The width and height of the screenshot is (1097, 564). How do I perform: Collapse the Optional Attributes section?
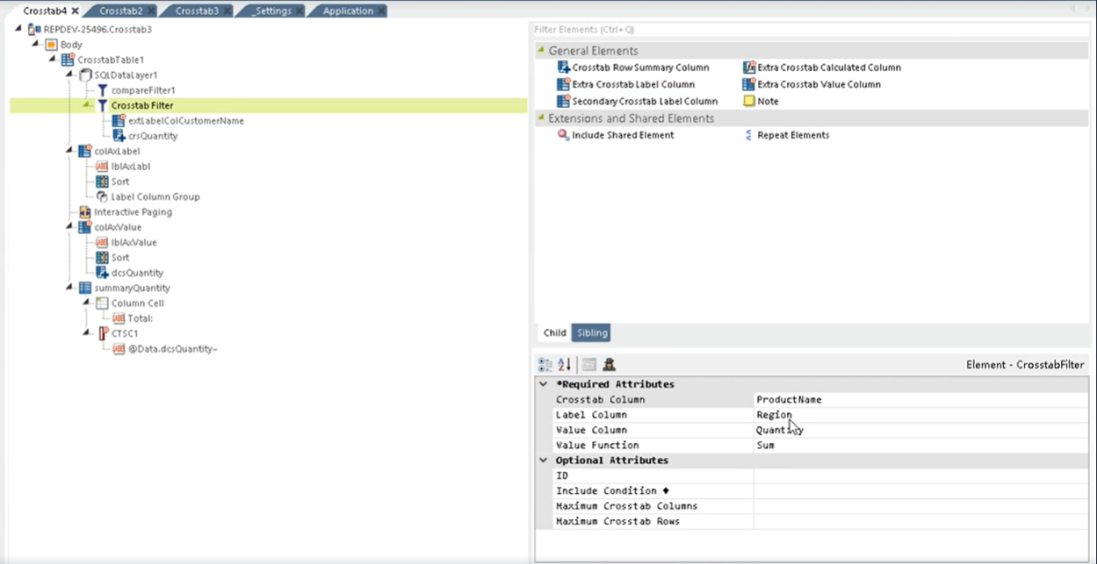544,460
